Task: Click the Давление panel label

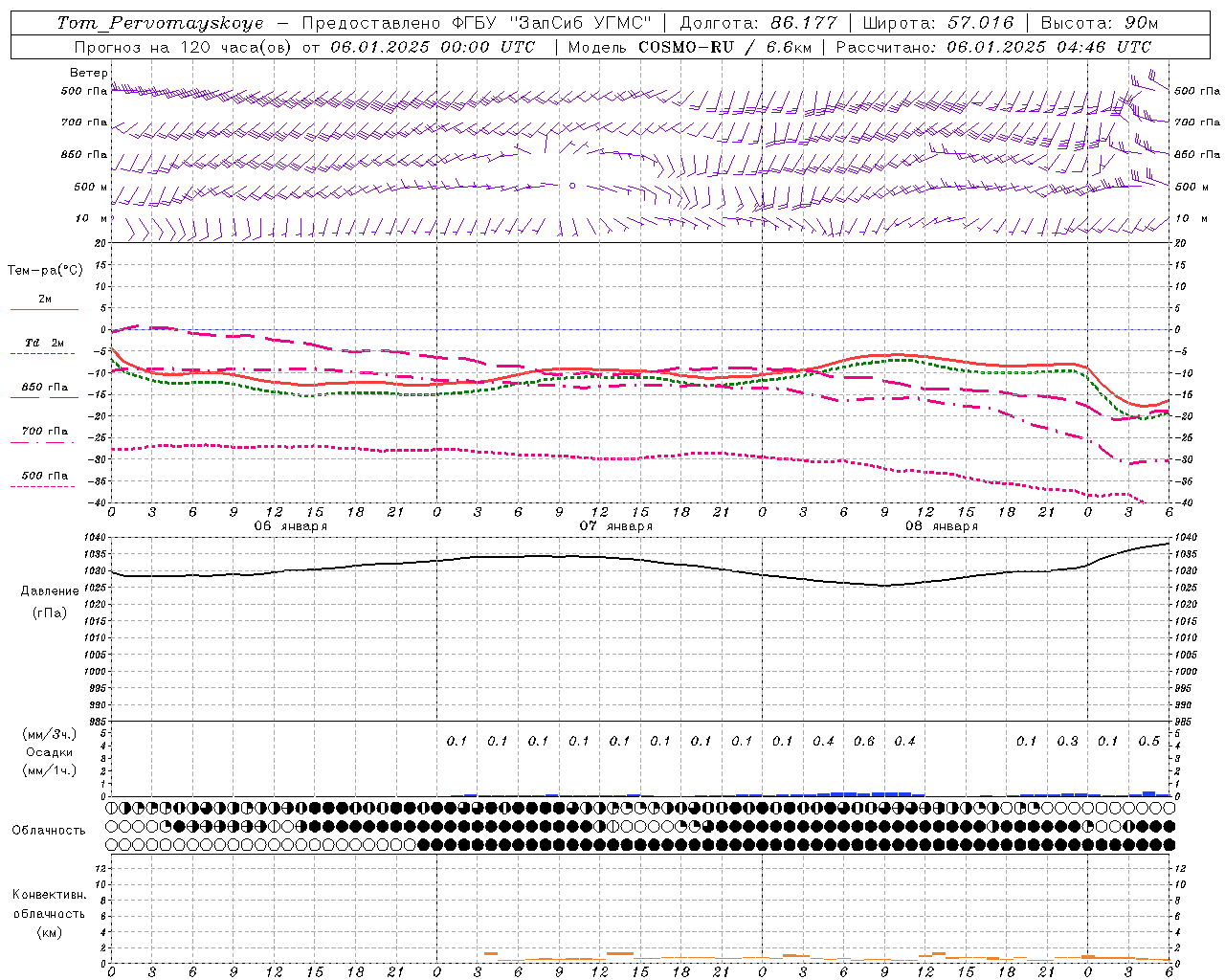Action: click(x=50, y=591)
